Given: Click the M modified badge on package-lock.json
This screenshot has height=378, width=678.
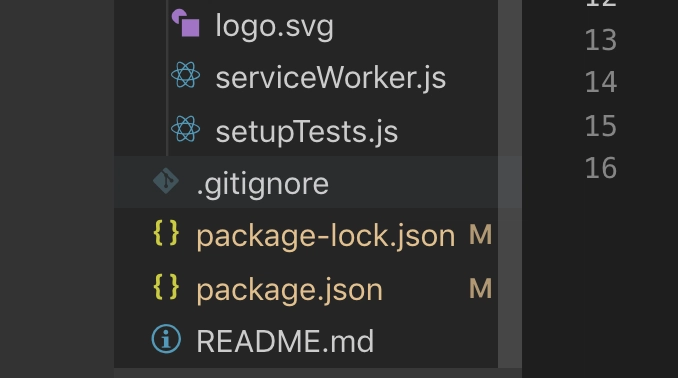Looking at the screenshot, I should pyautogui.click(x=480, y=235).
